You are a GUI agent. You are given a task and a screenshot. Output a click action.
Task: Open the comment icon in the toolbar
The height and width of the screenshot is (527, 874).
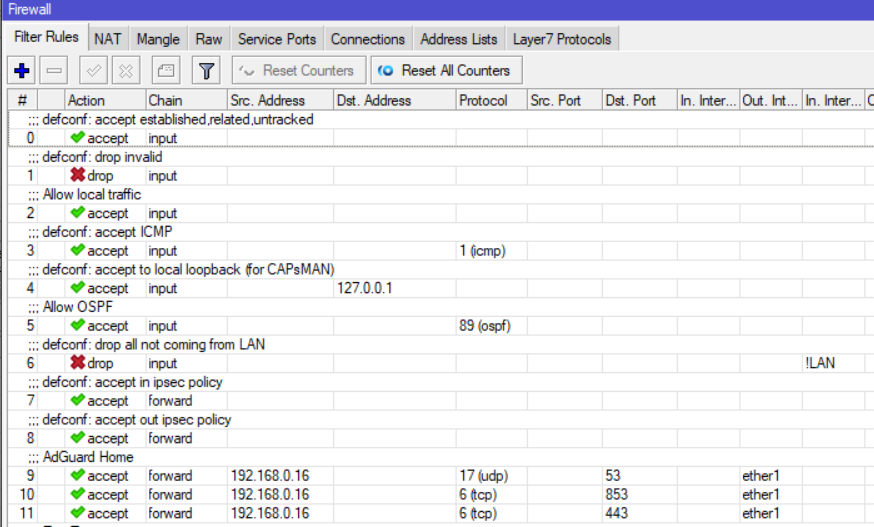pos(166,71)
